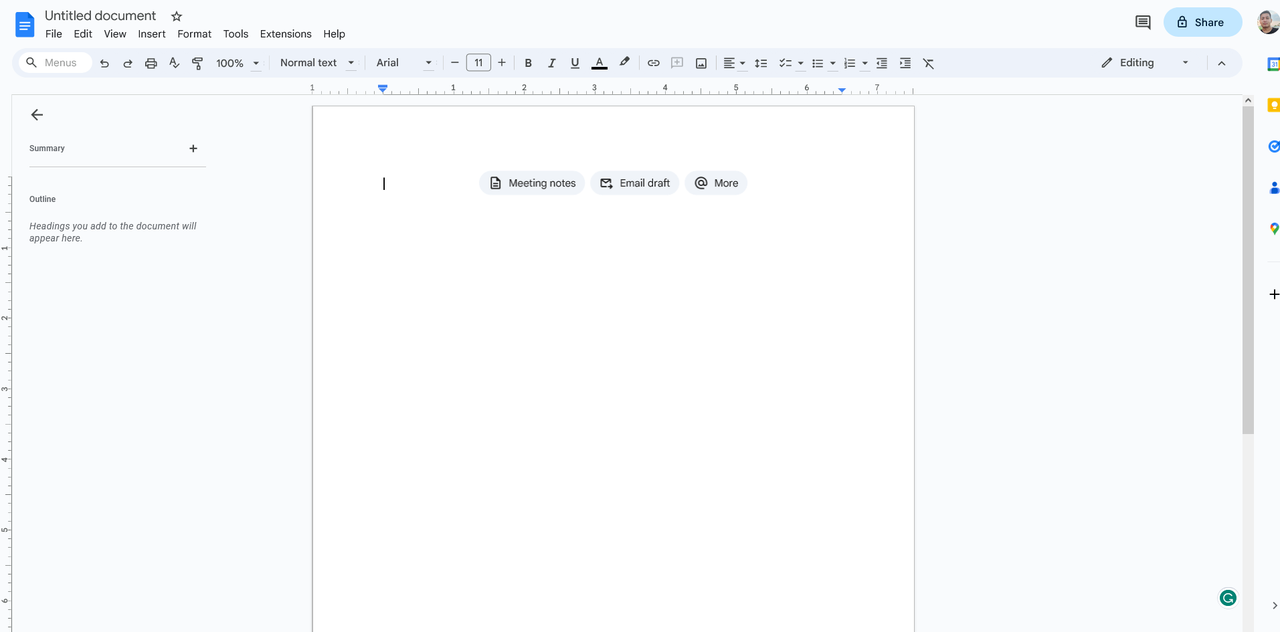Rename the Untitled document title
This screenshot has width=1280, height=632.
pos(100,16)
